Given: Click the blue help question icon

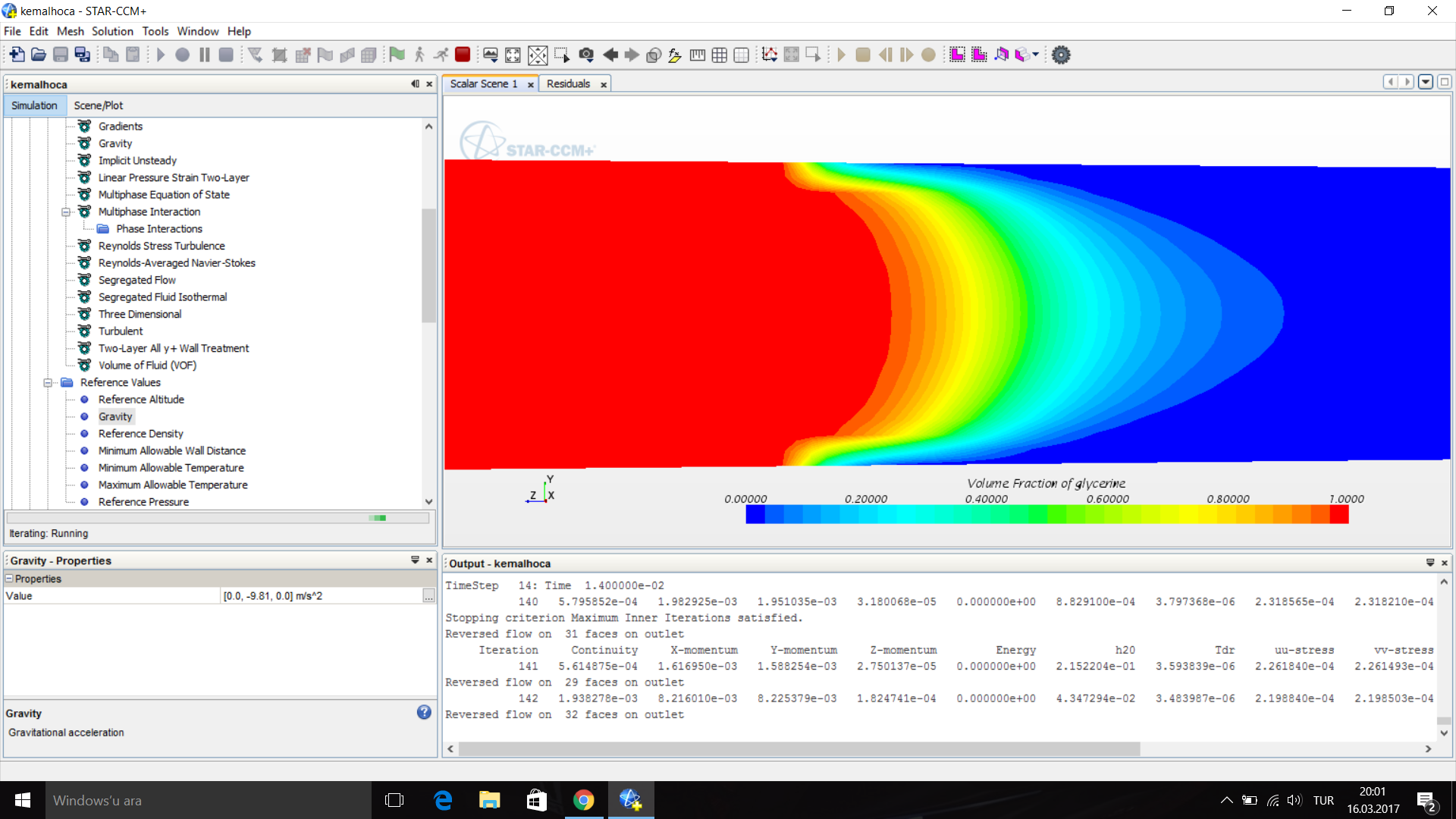Looking at the screenshot, I should [x=424, y=712].
